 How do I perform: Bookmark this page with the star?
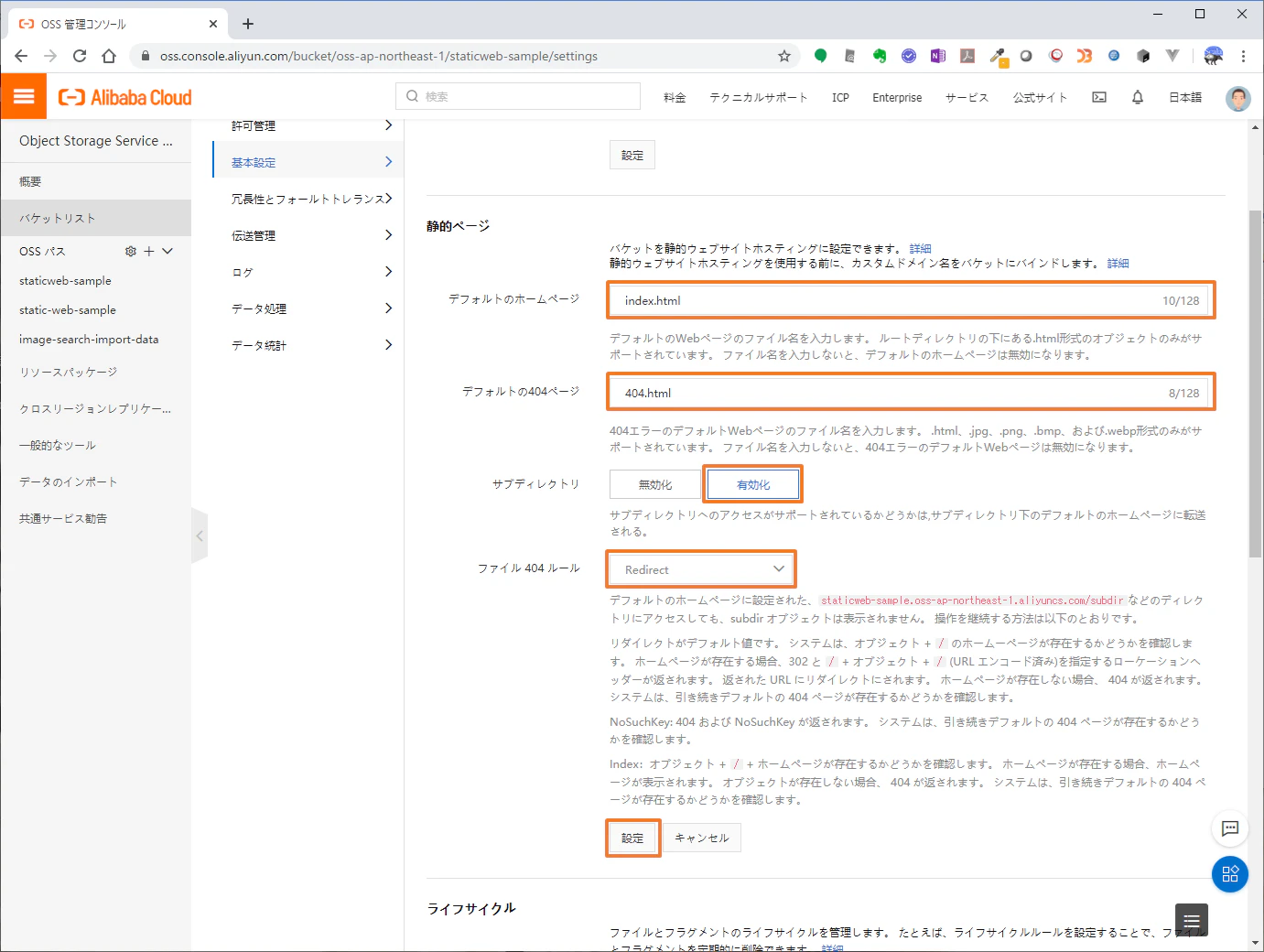coord(784,56)
